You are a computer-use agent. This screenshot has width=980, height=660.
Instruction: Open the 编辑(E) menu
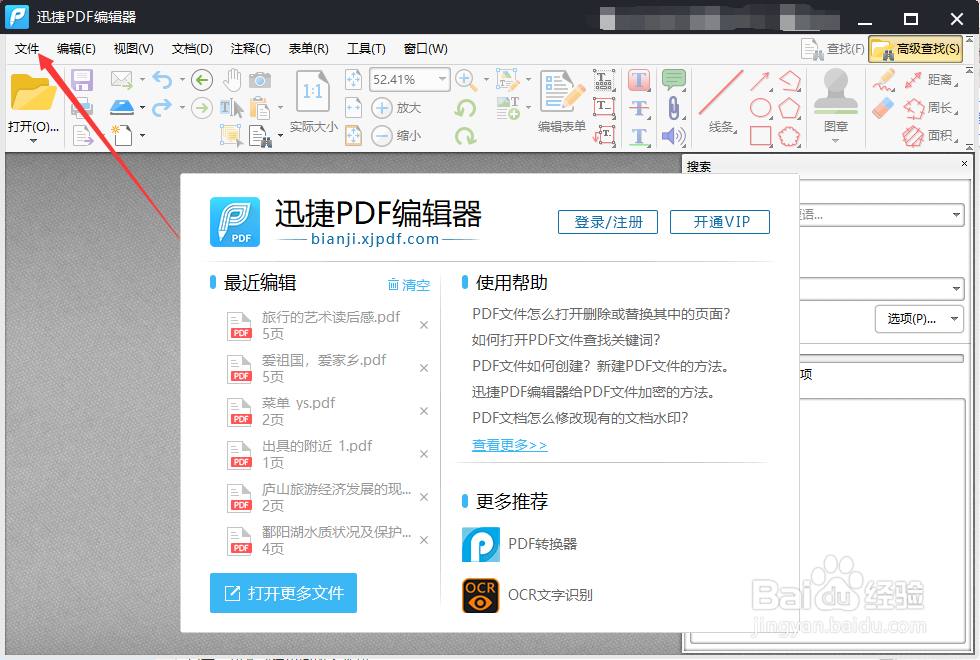point(76,49)
